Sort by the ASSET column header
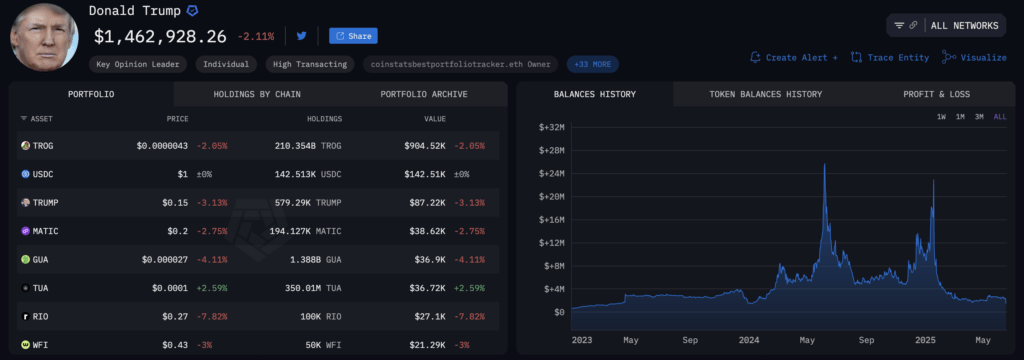The width and height of the screenshot is (1024, 360). point(37,119)
